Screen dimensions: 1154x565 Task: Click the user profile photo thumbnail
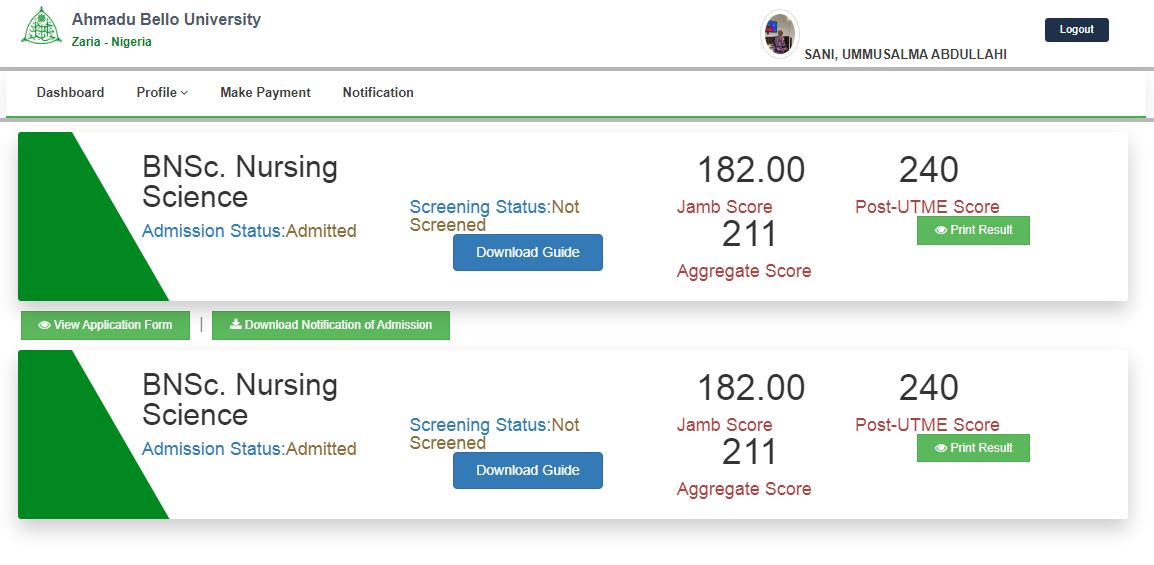point(779,35)
